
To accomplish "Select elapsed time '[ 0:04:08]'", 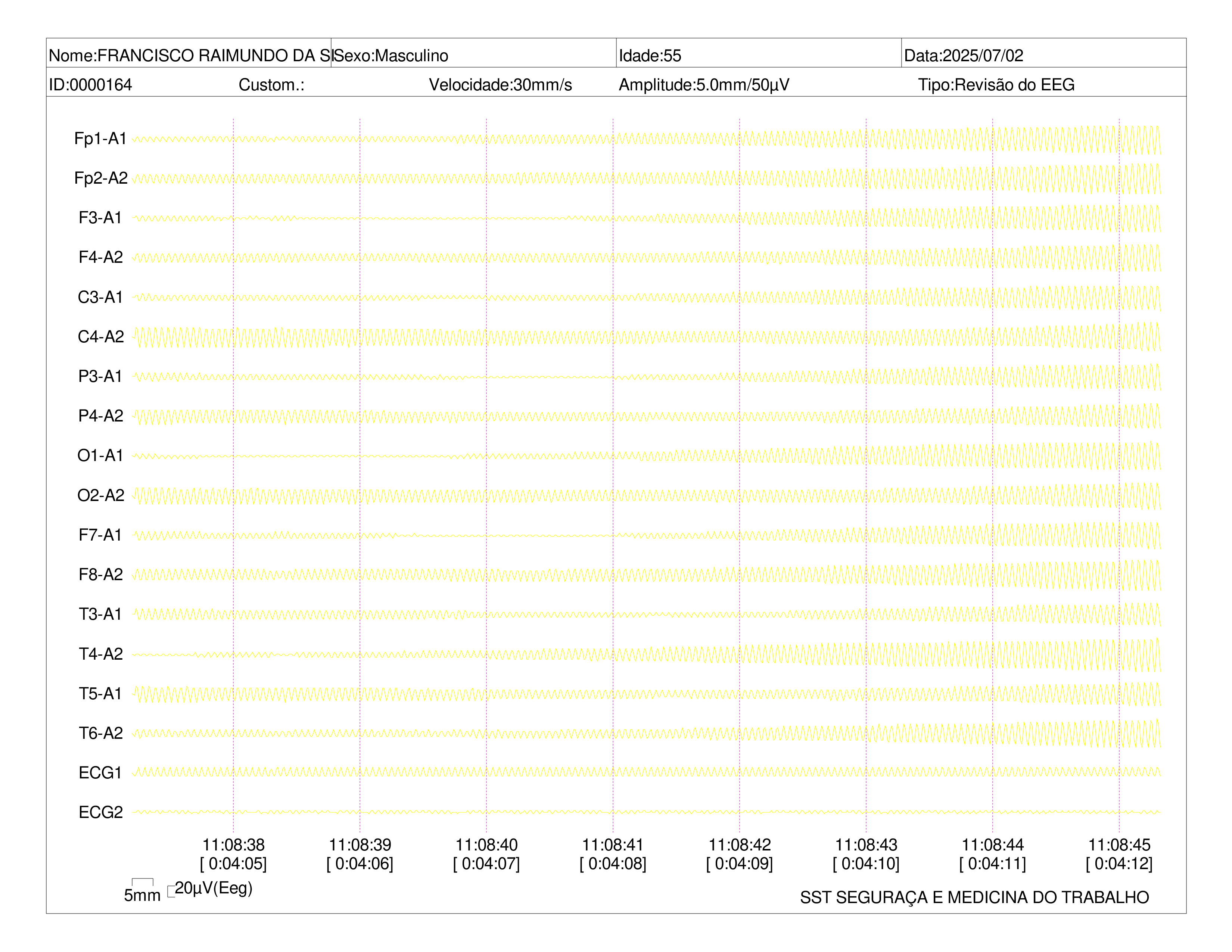I will (613, 864).
